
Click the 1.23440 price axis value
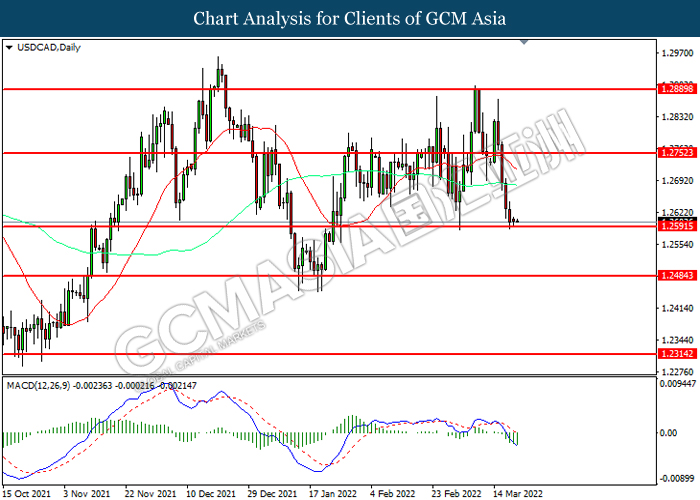point(678,340)
